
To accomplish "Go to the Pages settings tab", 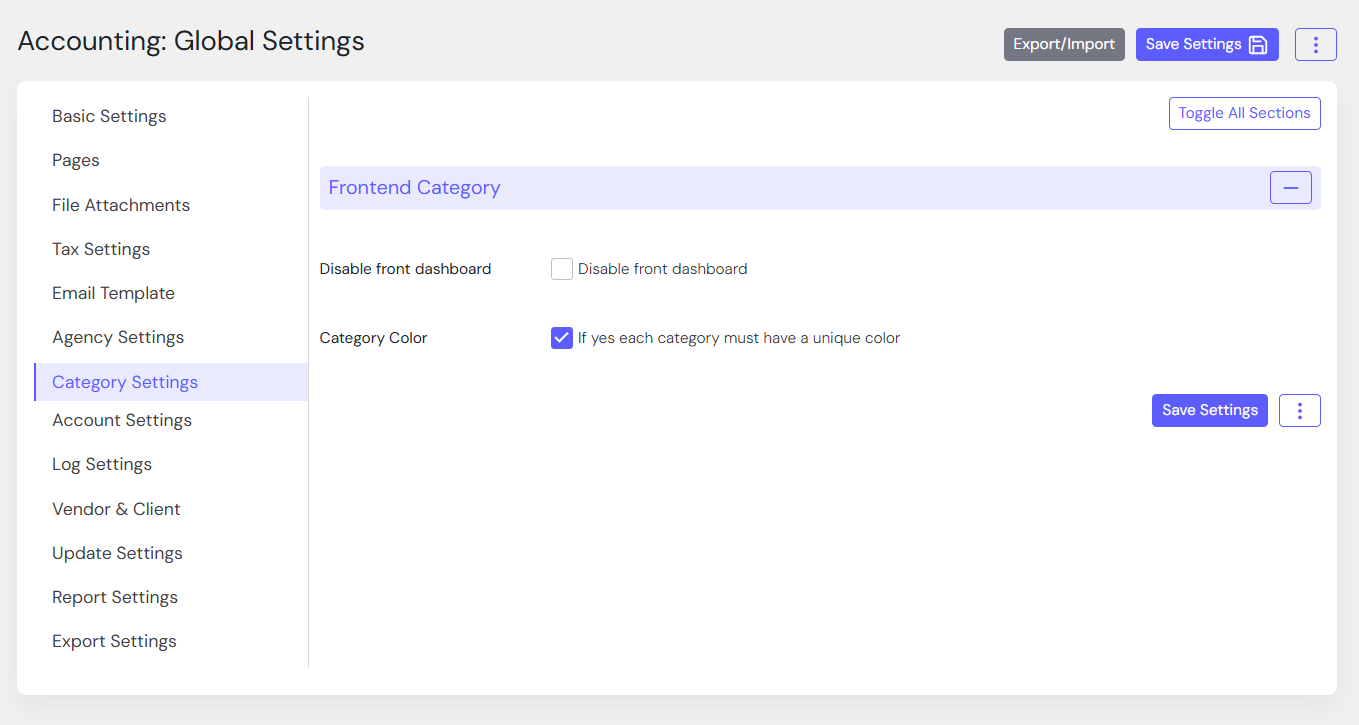I will (x=76, y=160).
